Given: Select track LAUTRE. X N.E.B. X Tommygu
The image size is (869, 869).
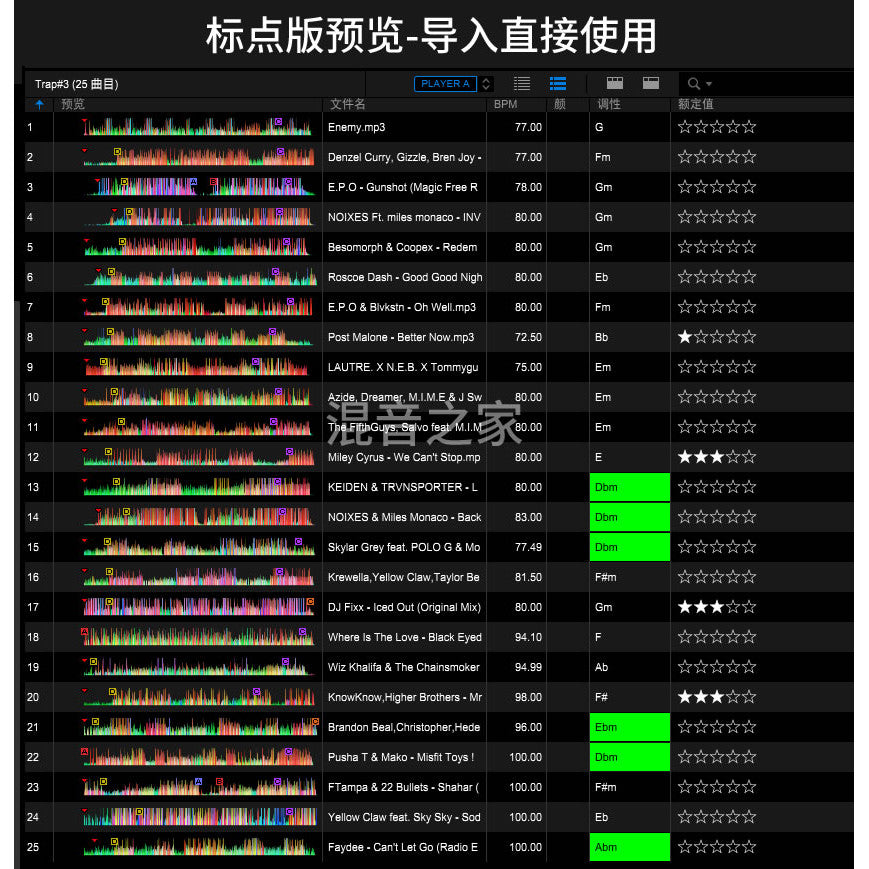Looking at the screenshot, I should click(403, 367).
